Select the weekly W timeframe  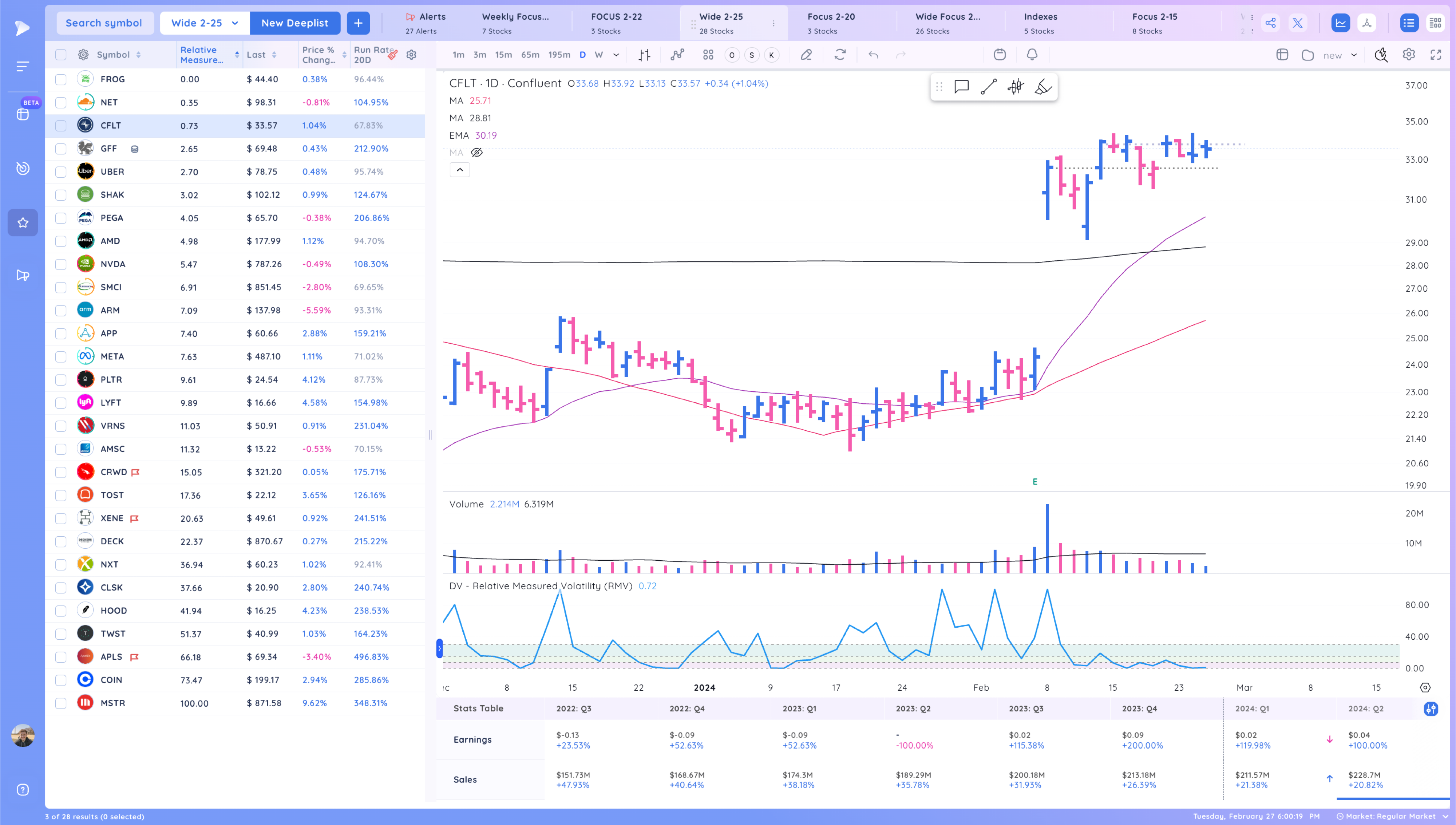(x=598, y=55)
